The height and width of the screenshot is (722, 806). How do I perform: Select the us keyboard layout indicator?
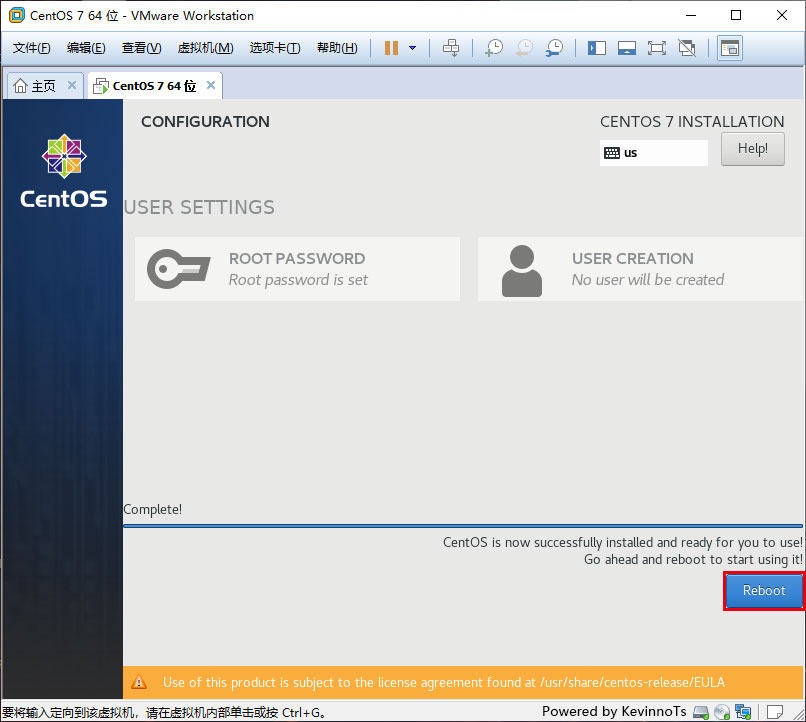point(653,153)
